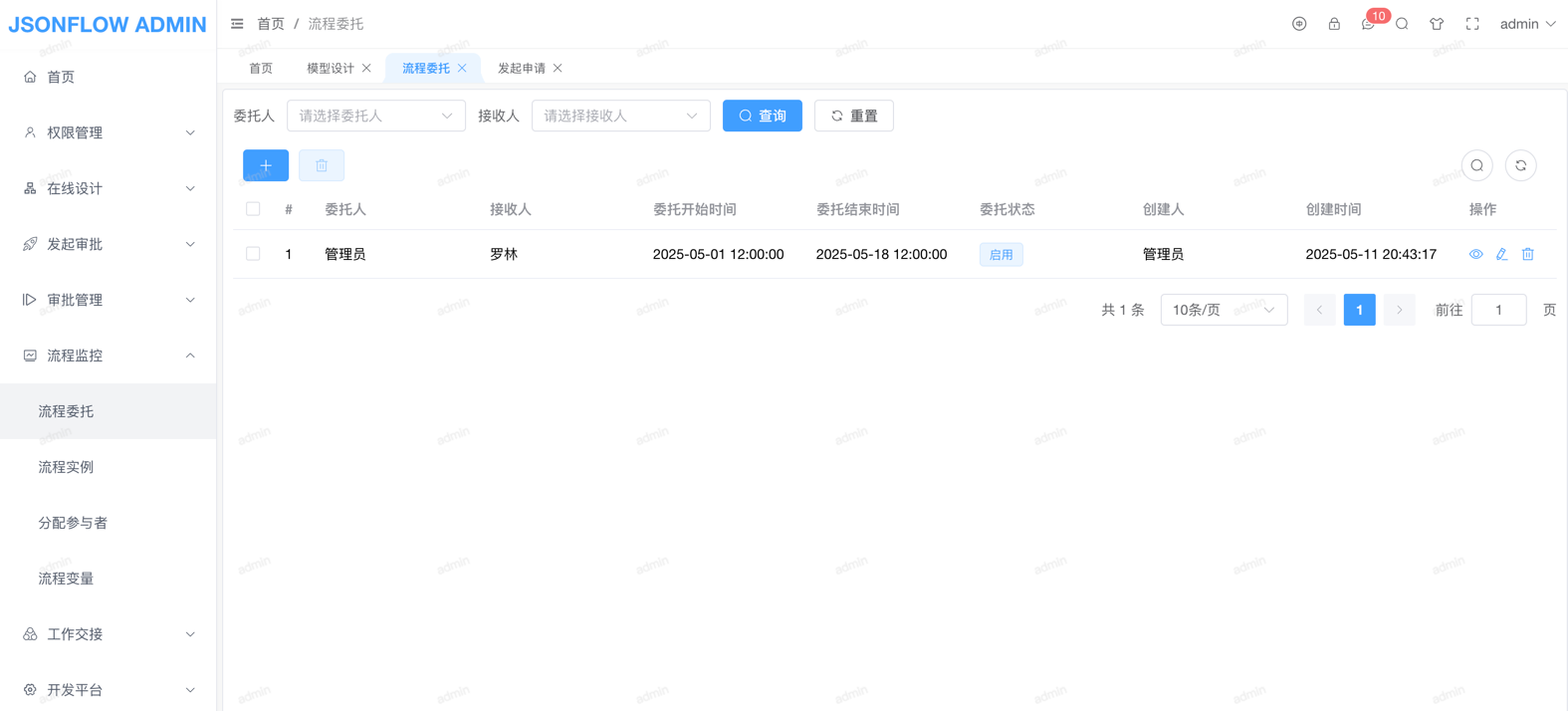View row 1 details via eye icon
The width and height of the screenshot is (1568, 711).
tap(1475, 254)
